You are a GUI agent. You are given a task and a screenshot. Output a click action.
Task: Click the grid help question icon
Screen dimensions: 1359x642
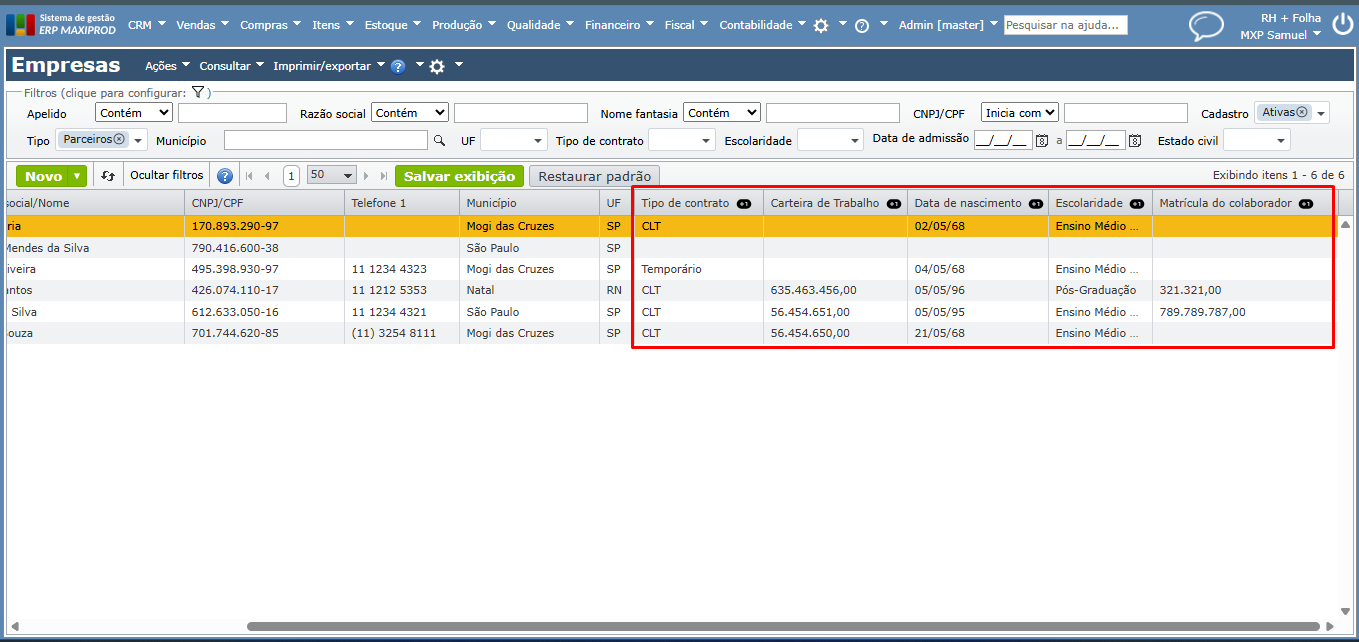click(224, 176)
